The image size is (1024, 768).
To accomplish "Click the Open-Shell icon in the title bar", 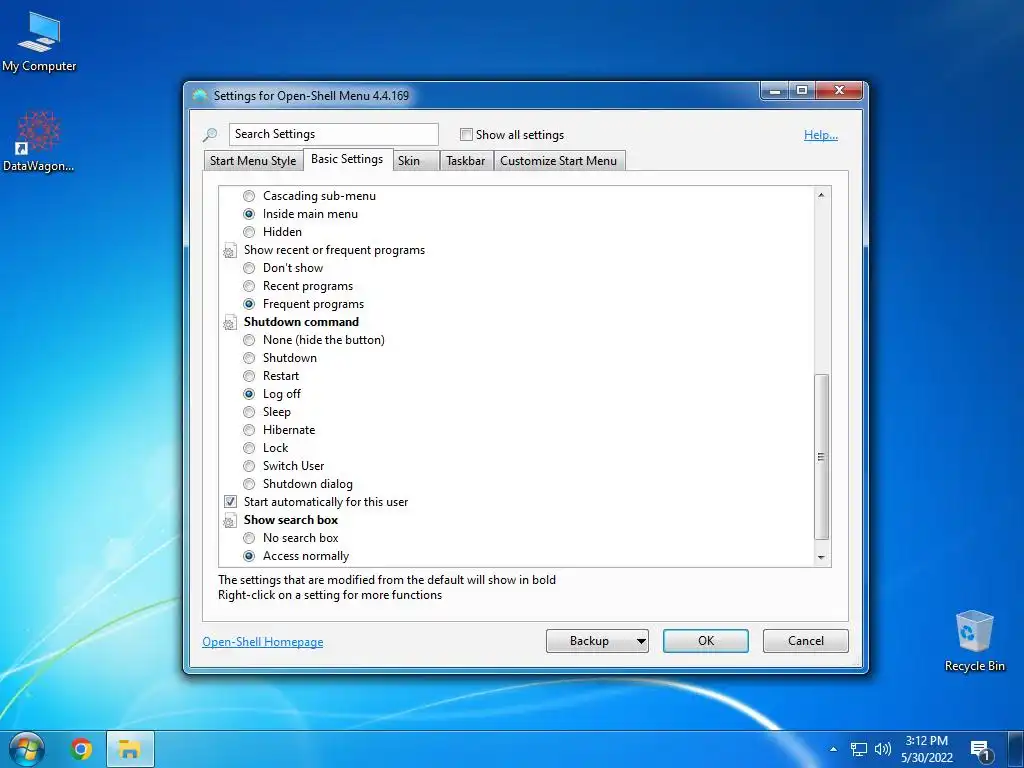I will pyautogui.click(x=200, y=96).
